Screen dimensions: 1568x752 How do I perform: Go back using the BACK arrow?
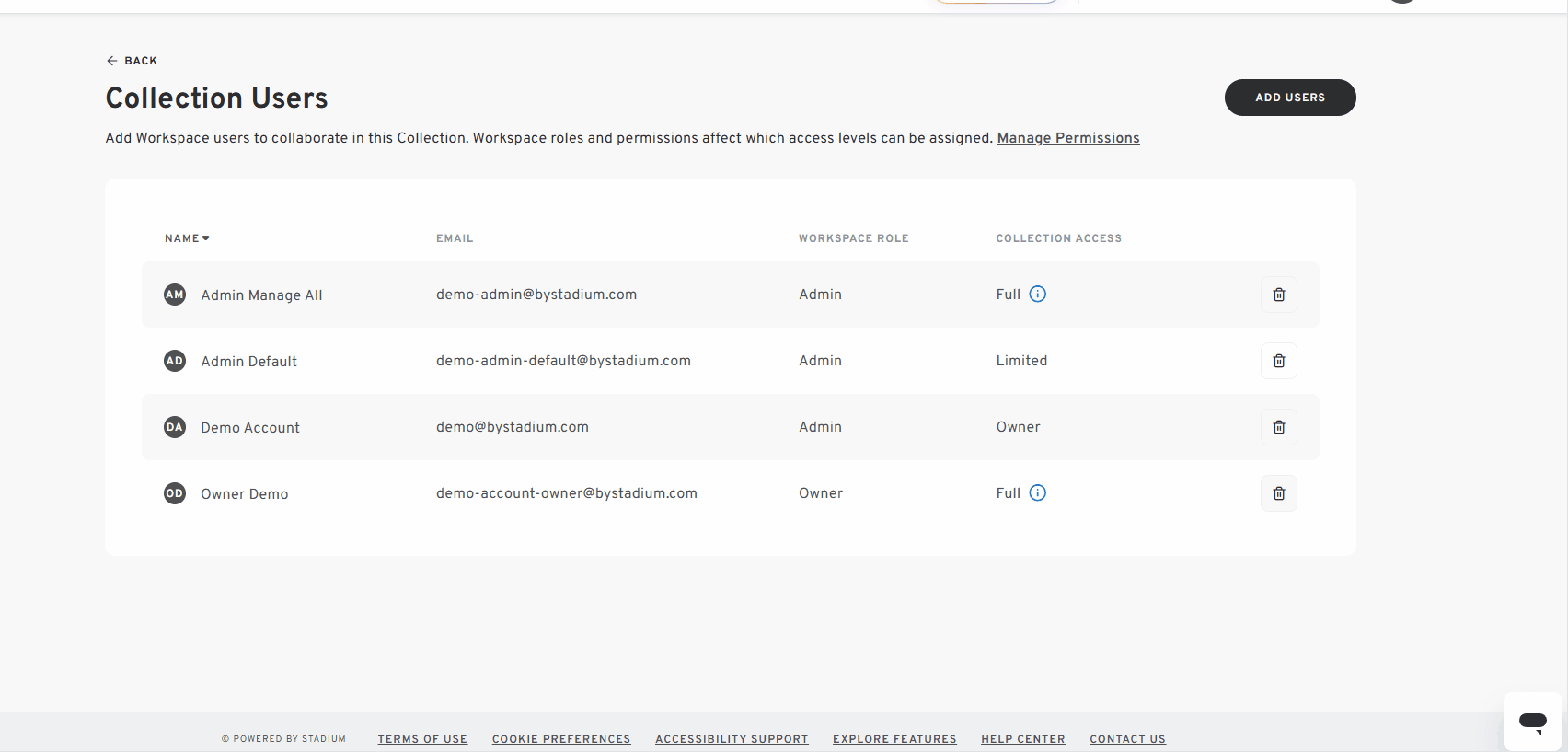pos(132,61)
